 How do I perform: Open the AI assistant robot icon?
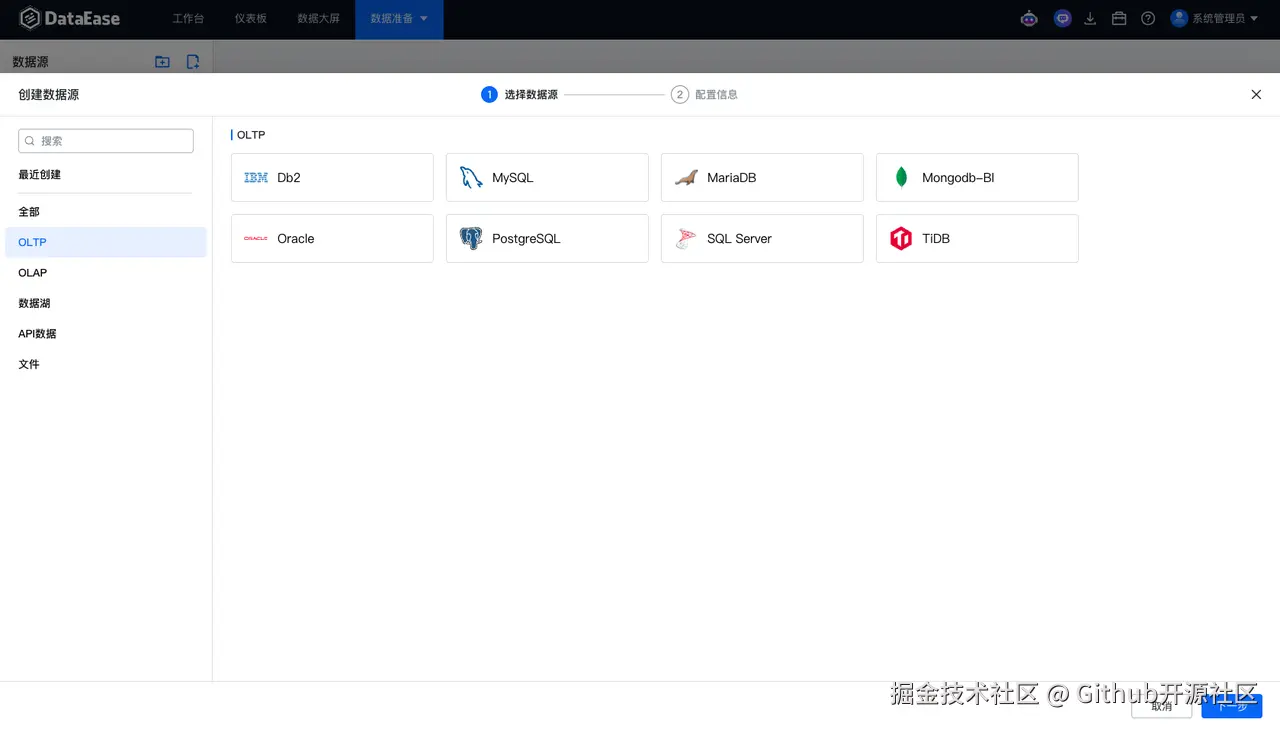tap(1029, 18)
